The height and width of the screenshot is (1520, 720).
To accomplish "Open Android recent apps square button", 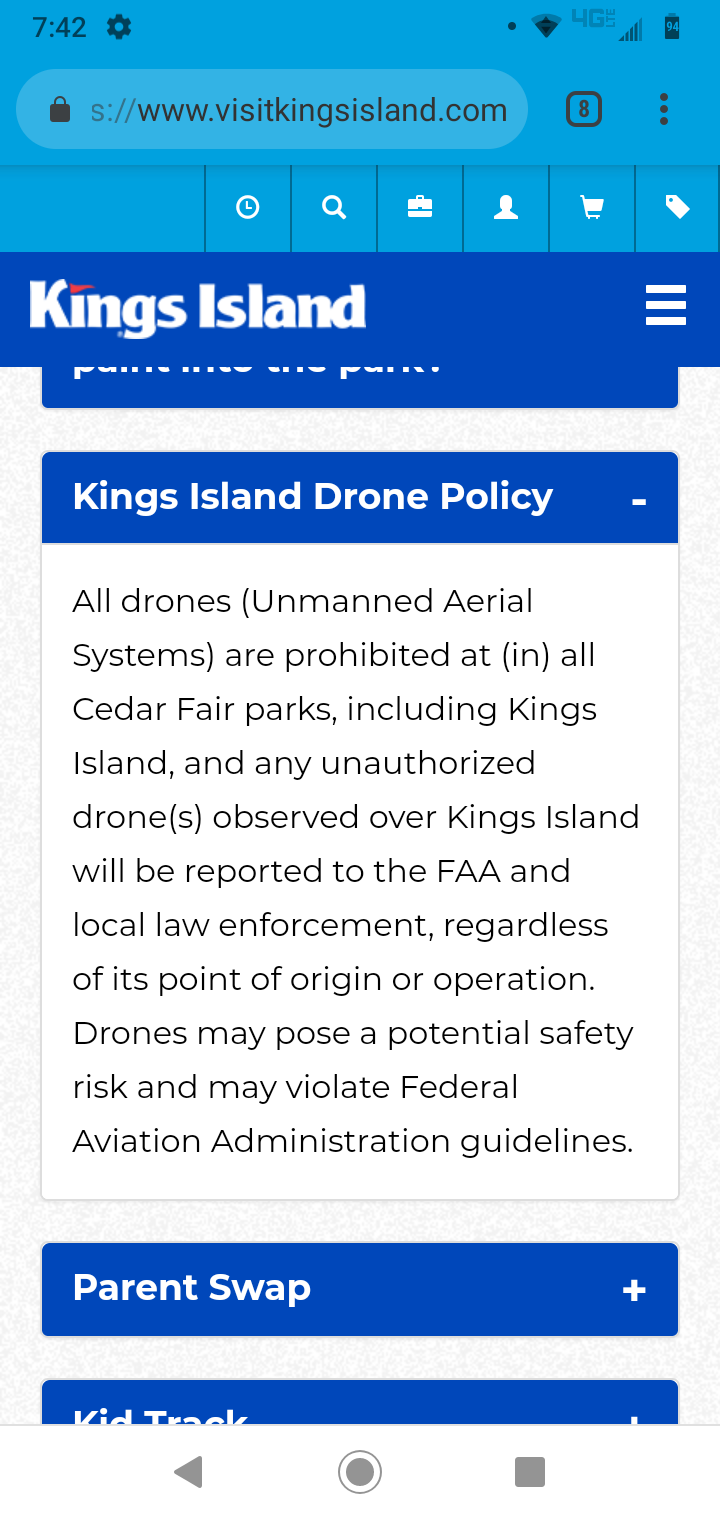I will pos(530,1472).
